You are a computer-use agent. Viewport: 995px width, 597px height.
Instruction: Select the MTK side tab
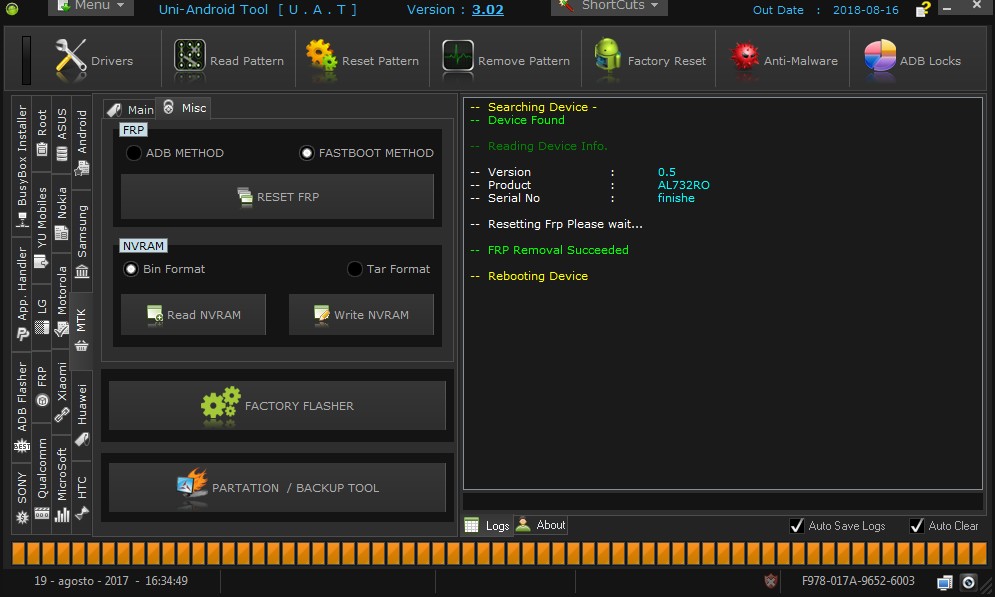tap(81, 330)
